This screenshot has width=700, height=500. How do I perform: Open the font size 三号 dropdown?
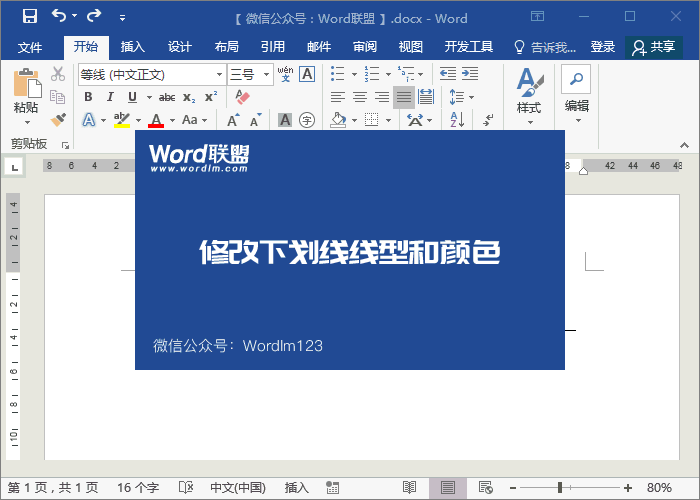pos(267,75)
